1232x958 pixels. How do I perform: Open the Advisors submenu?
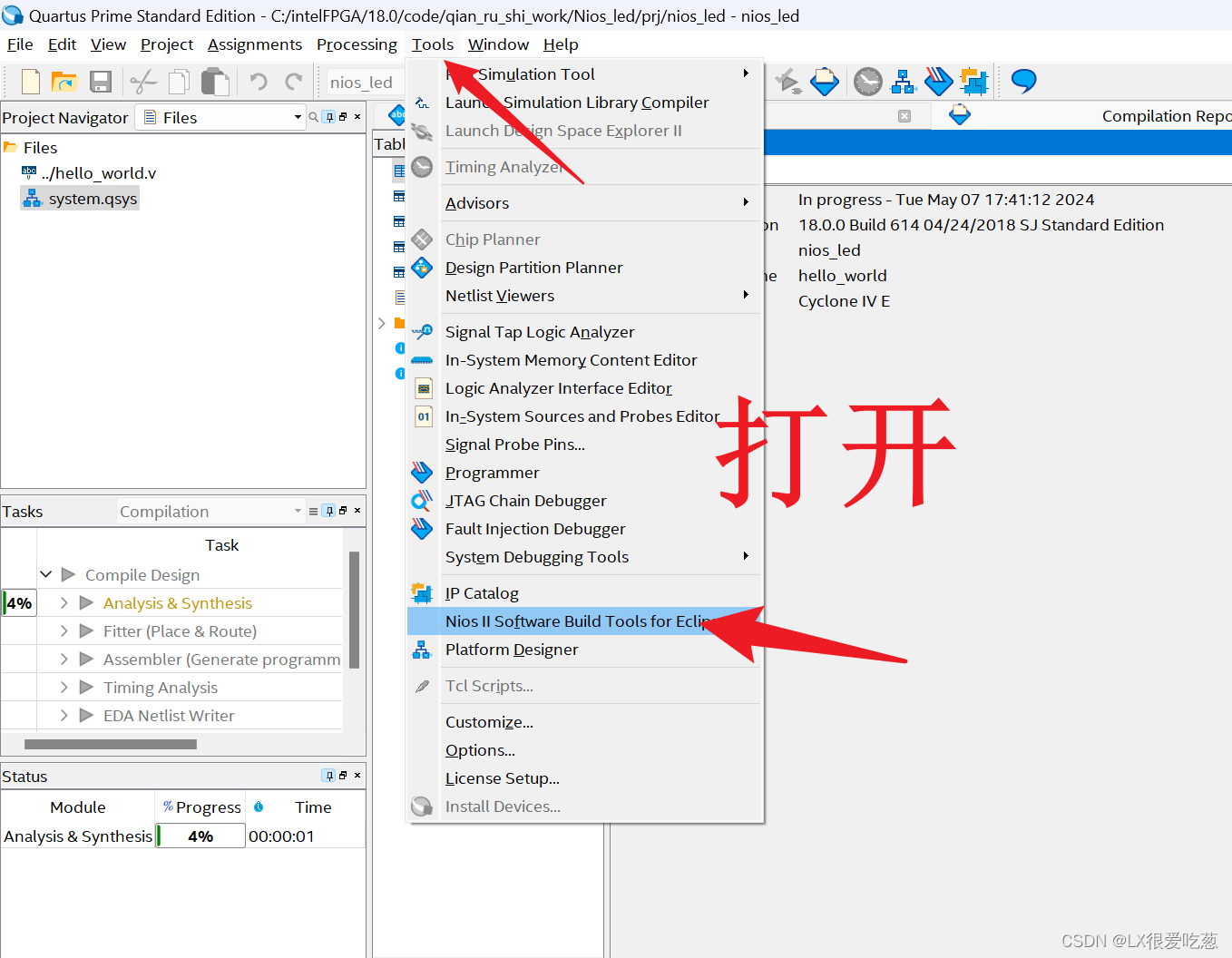[585, 203]
